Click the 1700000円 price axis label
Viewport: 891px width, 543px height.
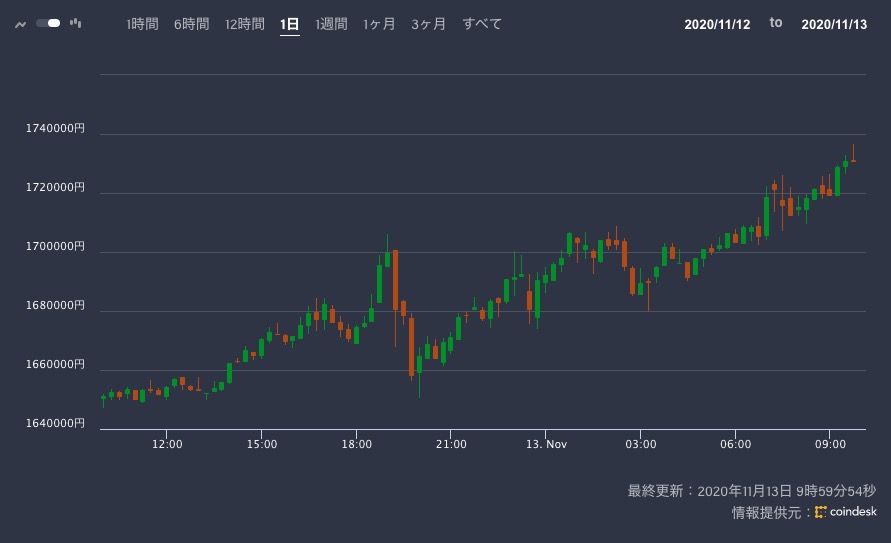click(x=55, y=246)
